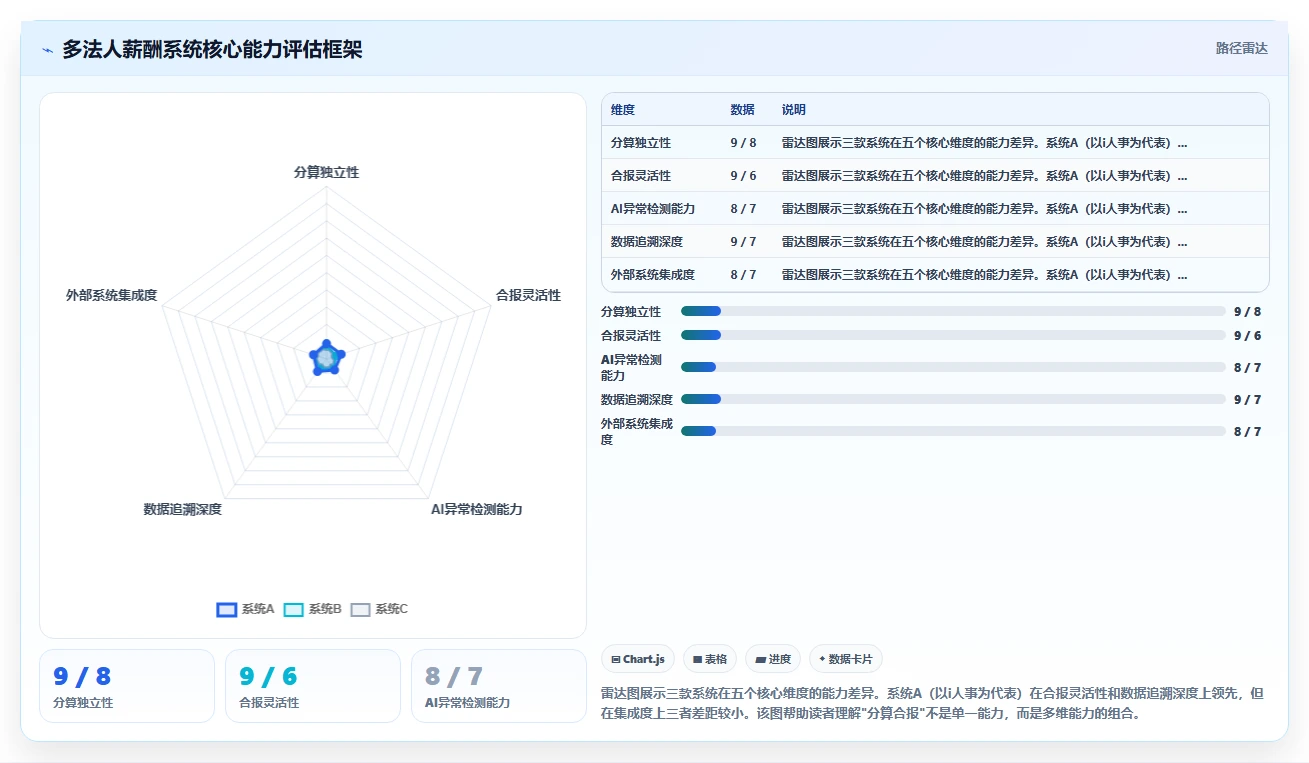Click the 进度 tag chip
Screen dimensions: 1309x763
(x=773, y=659)
